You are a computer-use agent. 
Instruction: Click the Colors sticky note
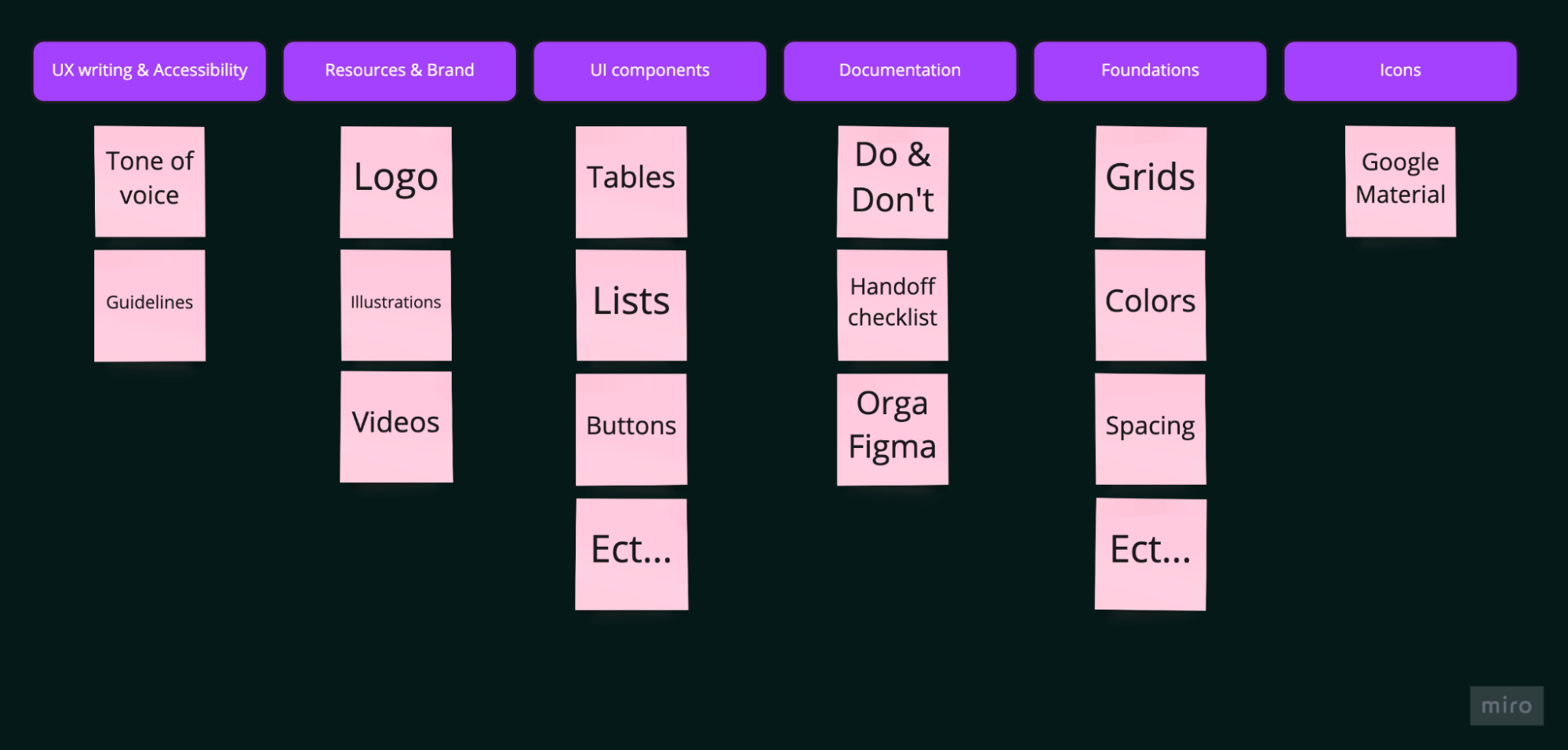click(1151, 305)
